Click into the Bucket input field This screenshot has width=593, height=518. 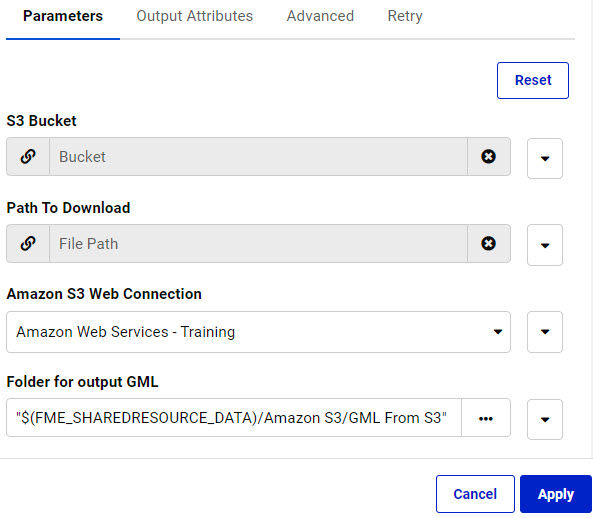[x=258, y=157]
